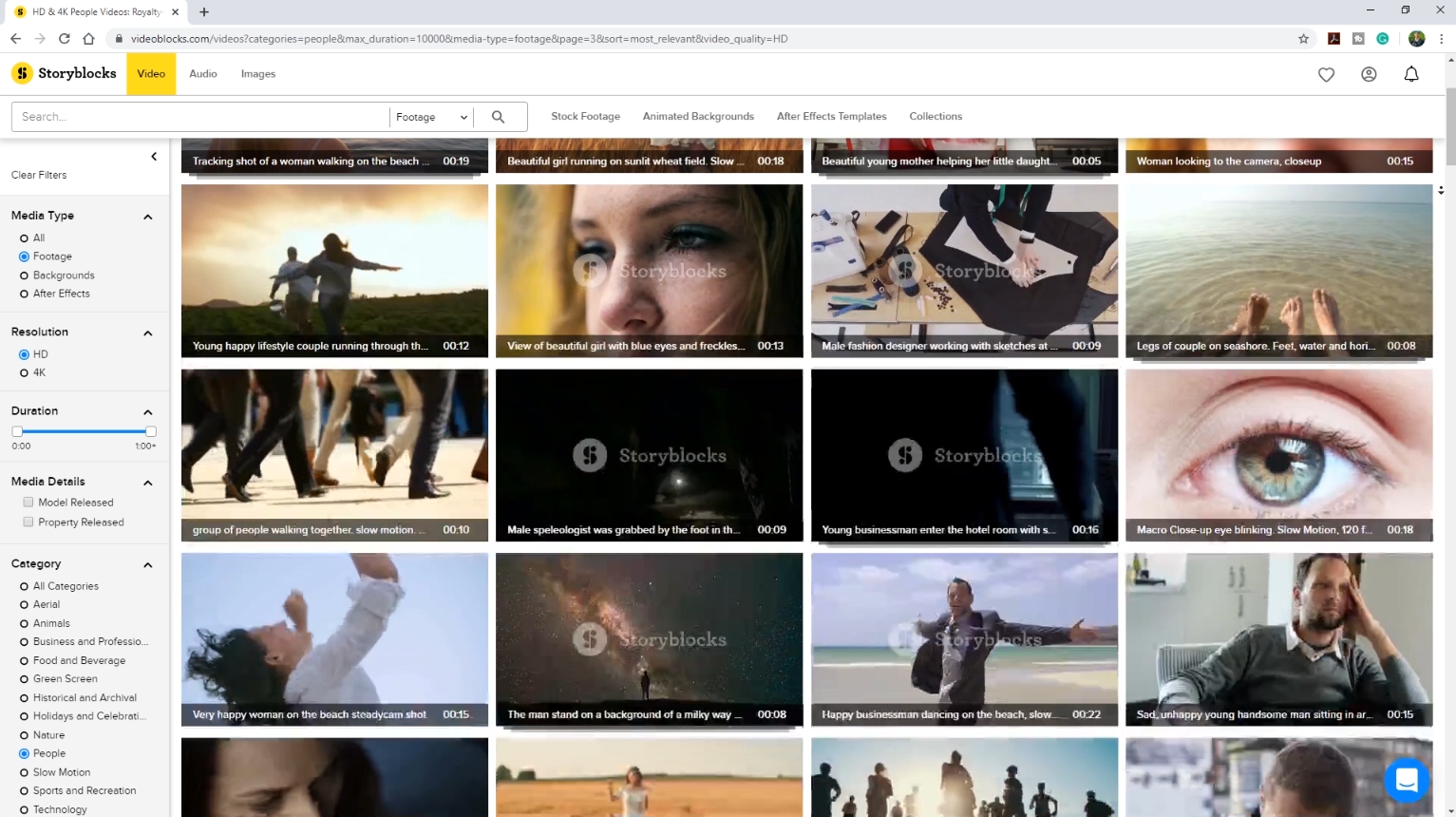
Task: Open legs of couple on seashore video
Action: pos(1278,271)
